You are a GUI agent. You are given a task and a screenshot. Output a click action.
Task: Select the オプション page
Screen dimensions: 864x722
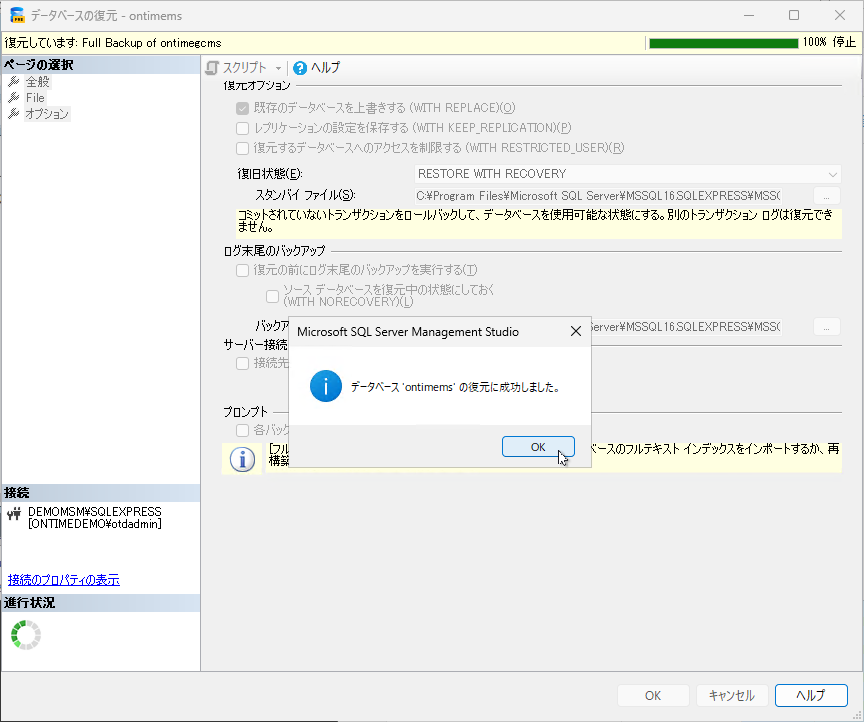[47, 114]
